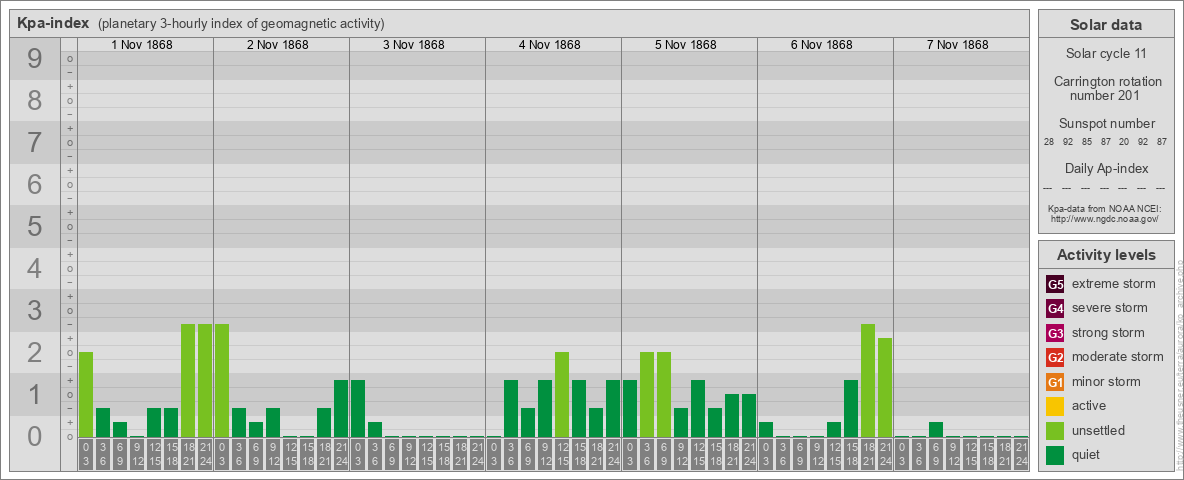Click sunspot value 85
1184x480 pixels.
point(1087,142)
